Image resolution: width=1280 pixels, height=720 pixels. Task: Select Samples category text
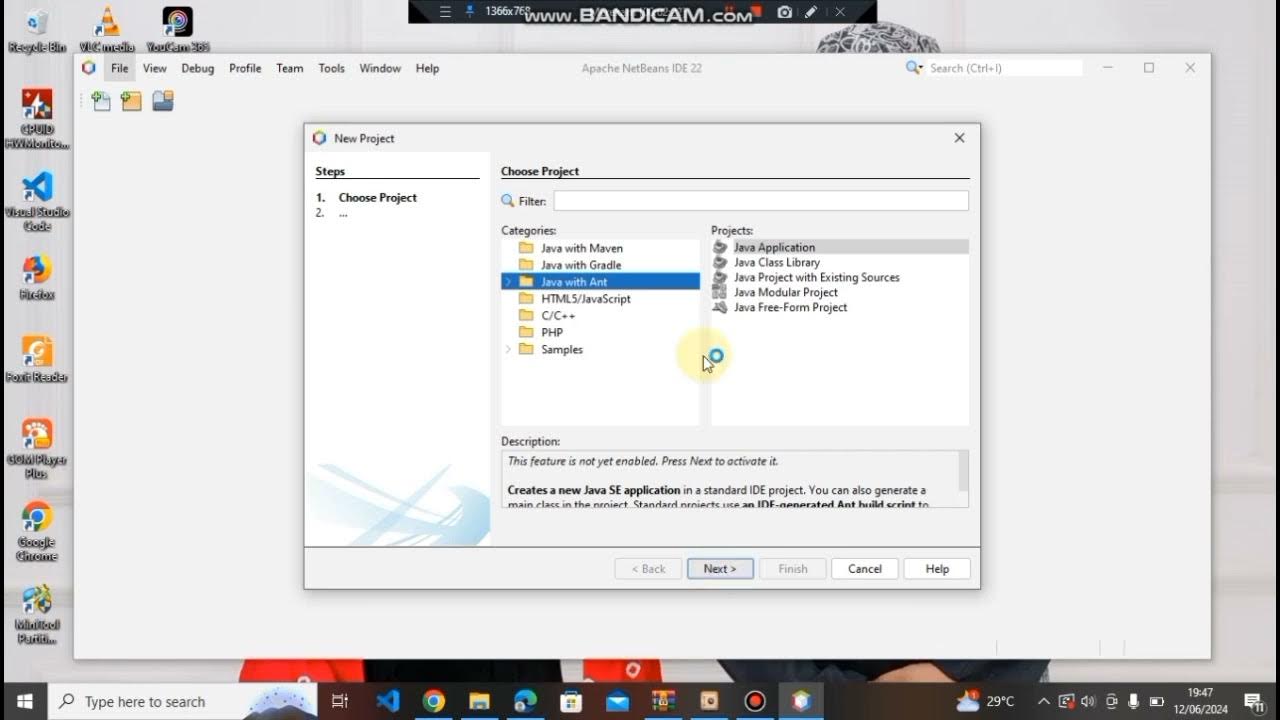tap(562, 349)
